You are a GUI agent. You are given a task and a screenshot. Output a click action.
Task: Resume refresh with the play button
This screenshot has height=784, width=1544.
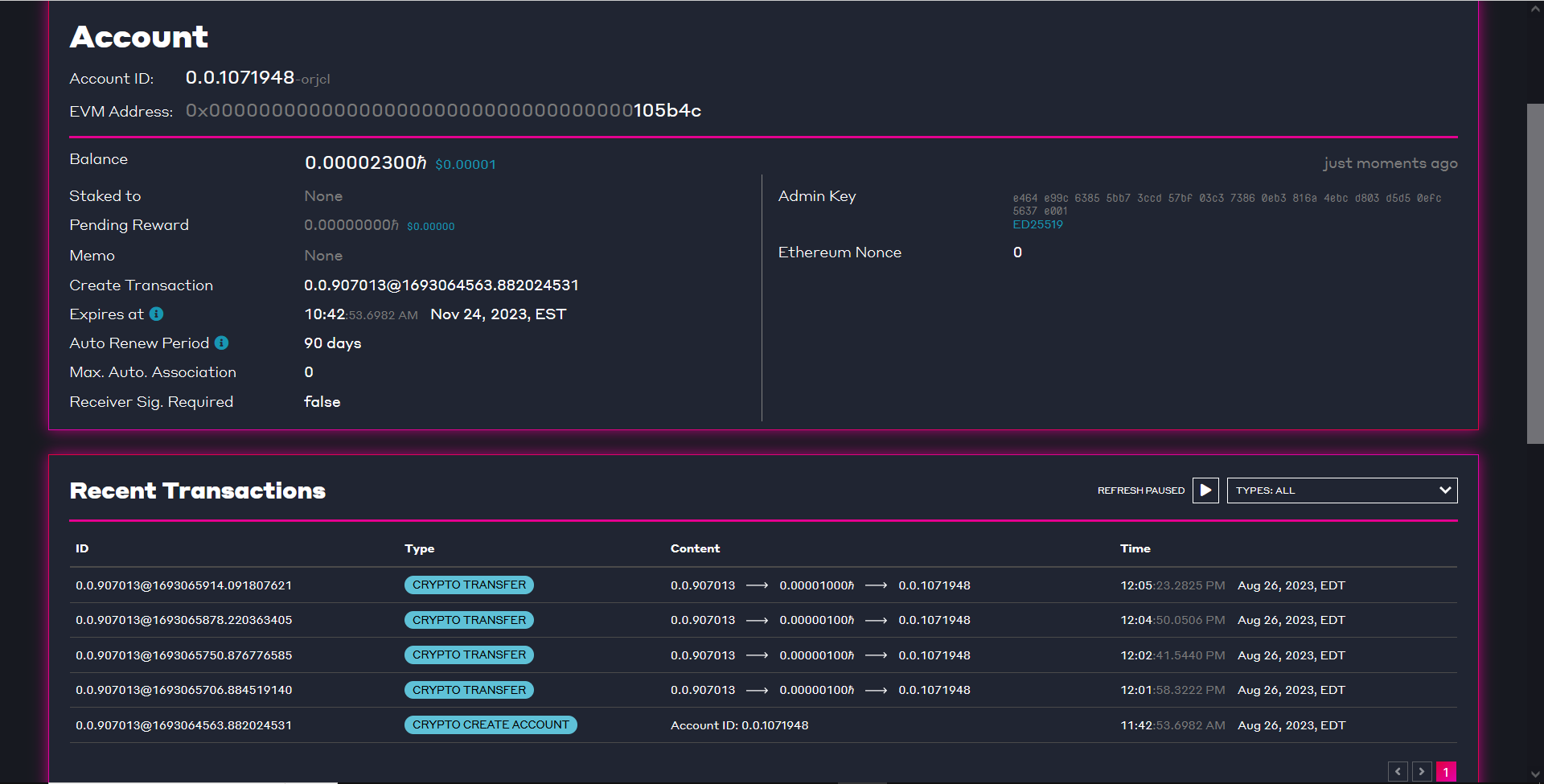click(x=1205, y=491)
